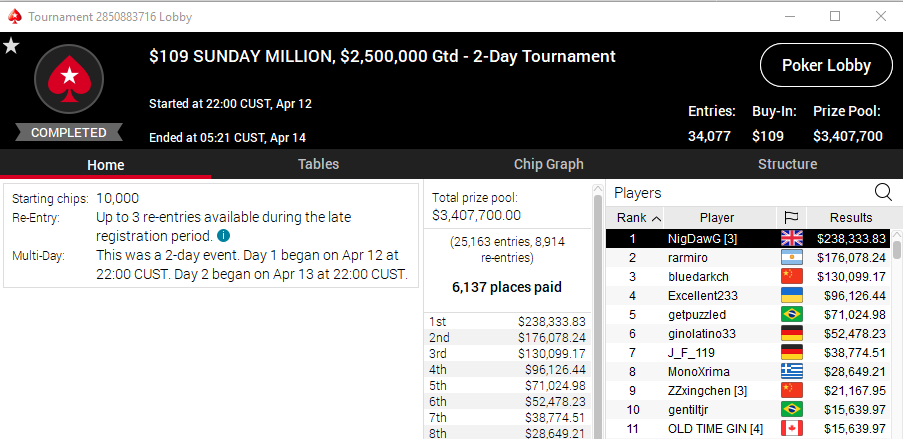Open the Chip Graph tab

549,164
